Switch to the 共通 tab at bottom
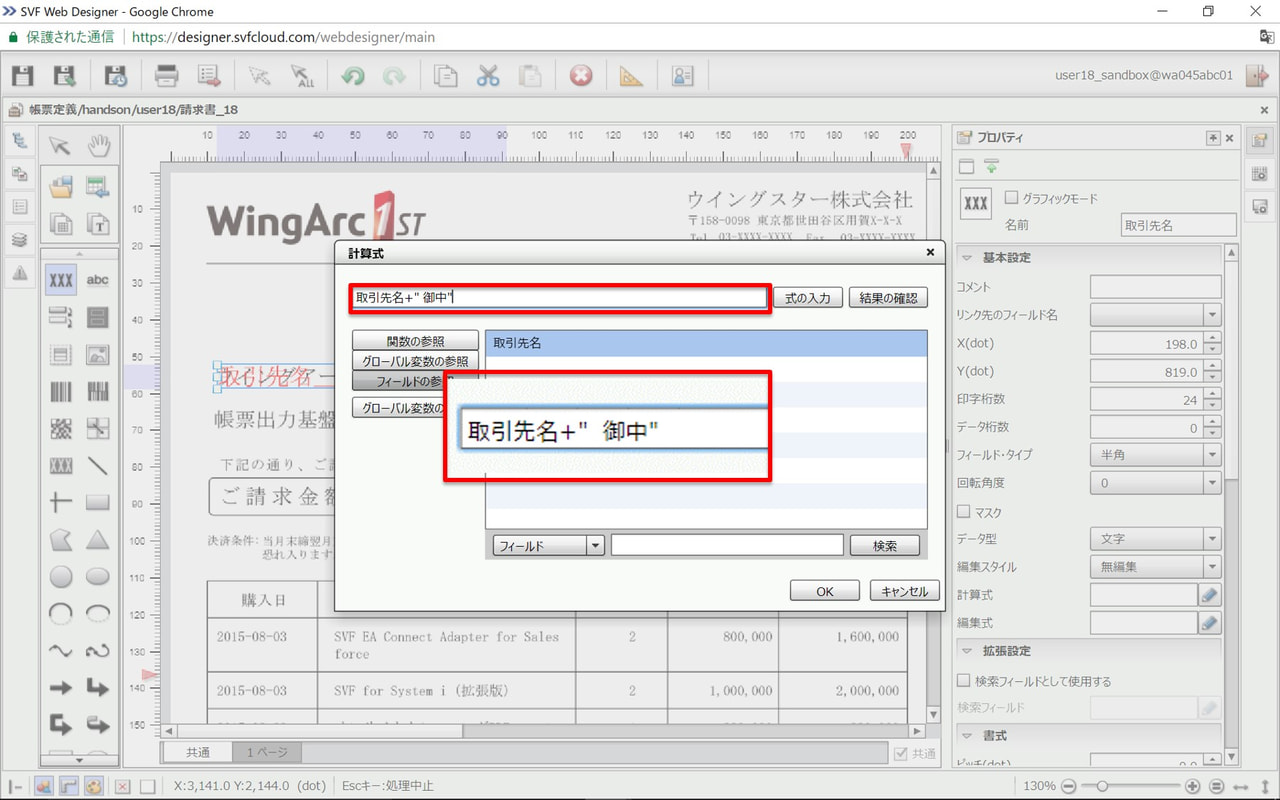Image resolution: width=1280 pixels, height=800 pixels. coord(198,752)
